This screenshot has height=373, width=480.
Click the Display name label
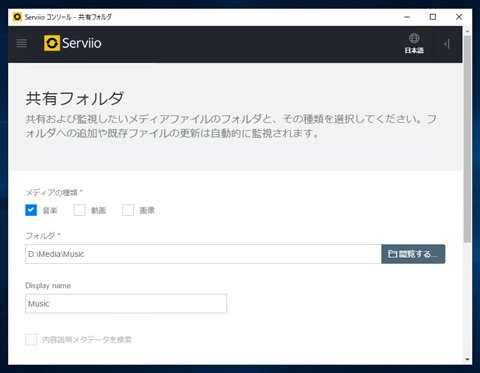(x=48, y=286)
